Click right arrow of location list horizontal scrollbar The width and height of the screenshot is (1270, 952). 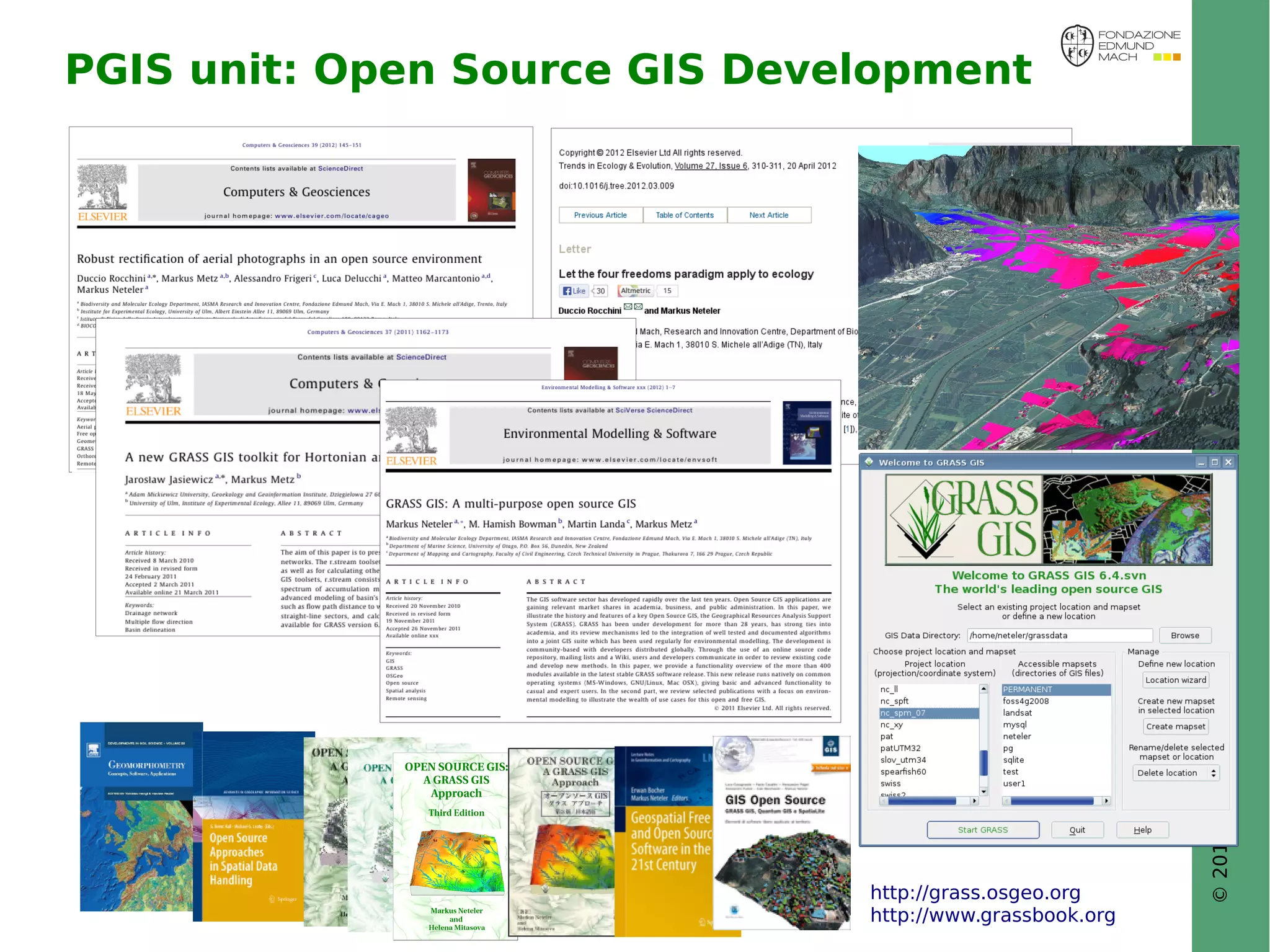click(x=975, y=801)
